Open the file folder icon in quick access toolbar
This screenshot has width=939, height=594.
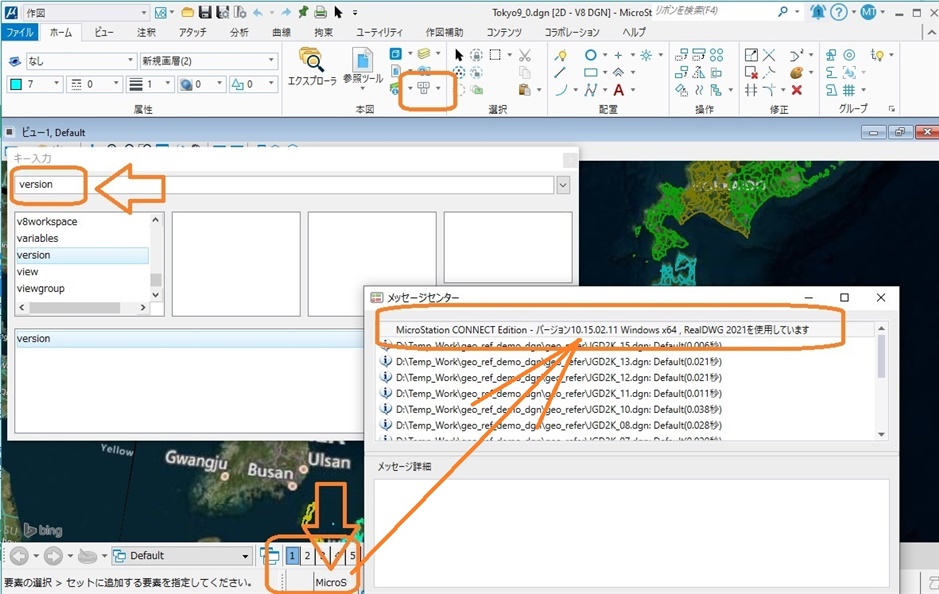187,12
